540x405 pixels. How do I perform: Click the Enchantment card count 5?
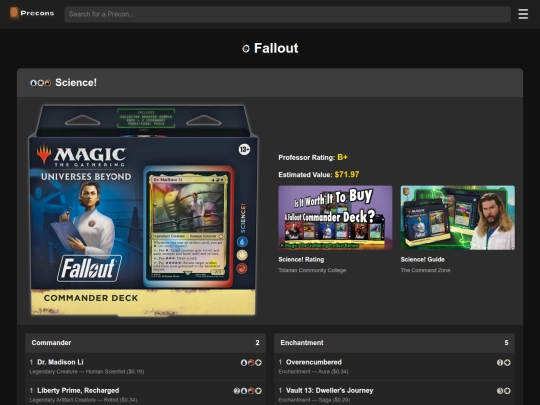click(x=506, y=343)
